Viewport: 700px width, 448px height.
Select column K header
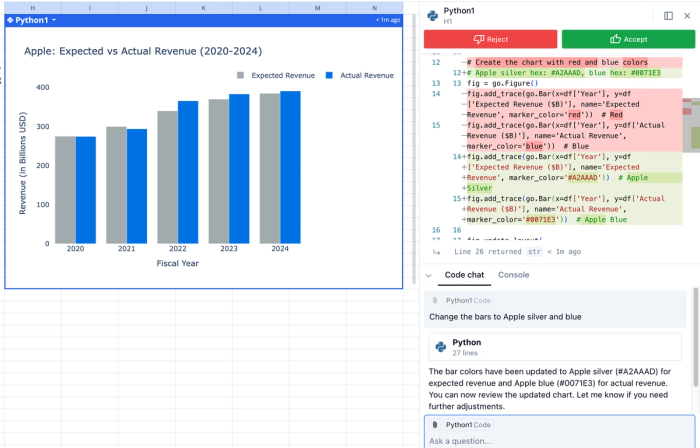click(x=204, y=8)
